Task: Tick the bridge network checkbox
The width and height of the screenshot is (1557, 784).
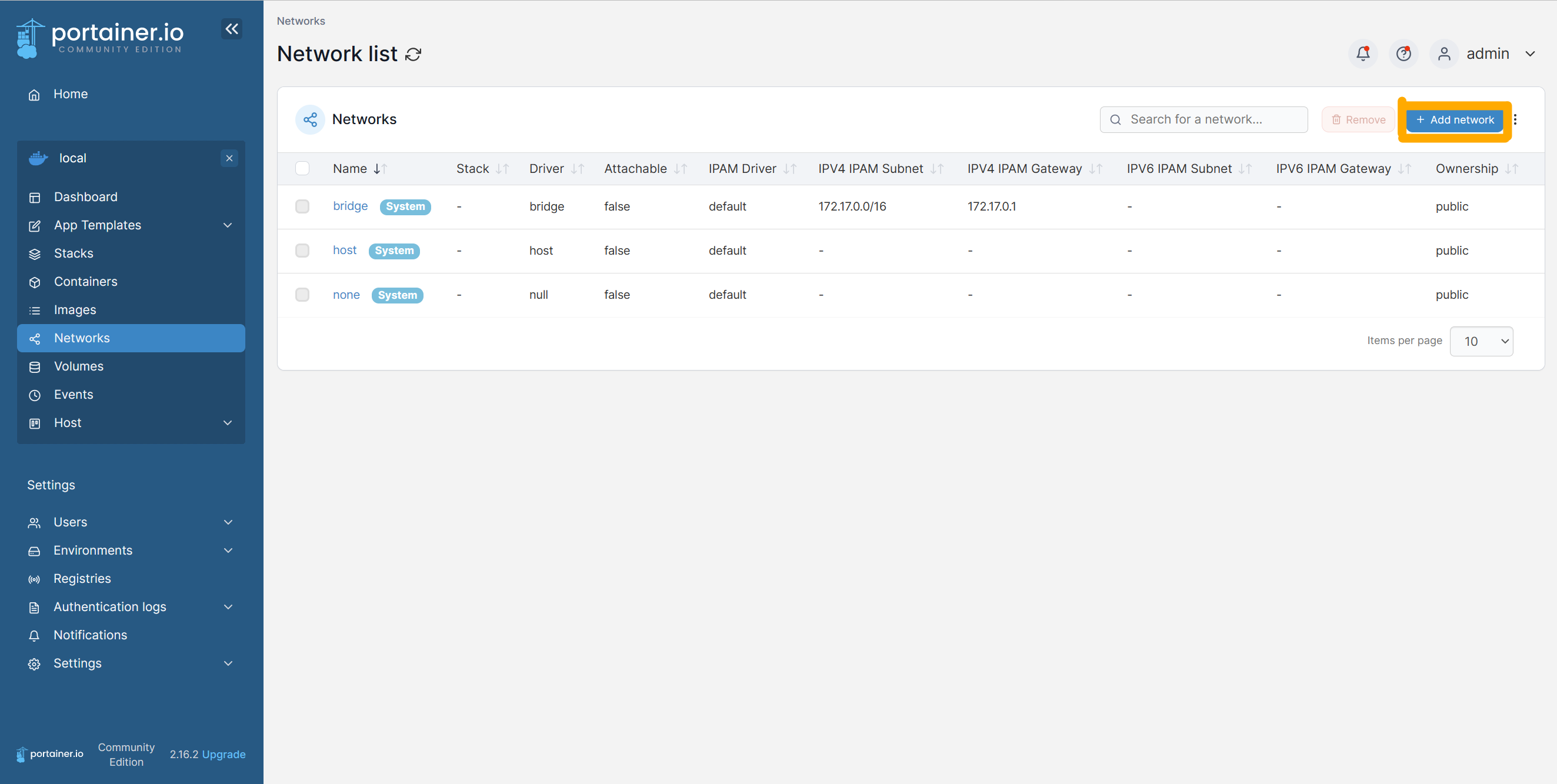Action: [x=302, y=206]
